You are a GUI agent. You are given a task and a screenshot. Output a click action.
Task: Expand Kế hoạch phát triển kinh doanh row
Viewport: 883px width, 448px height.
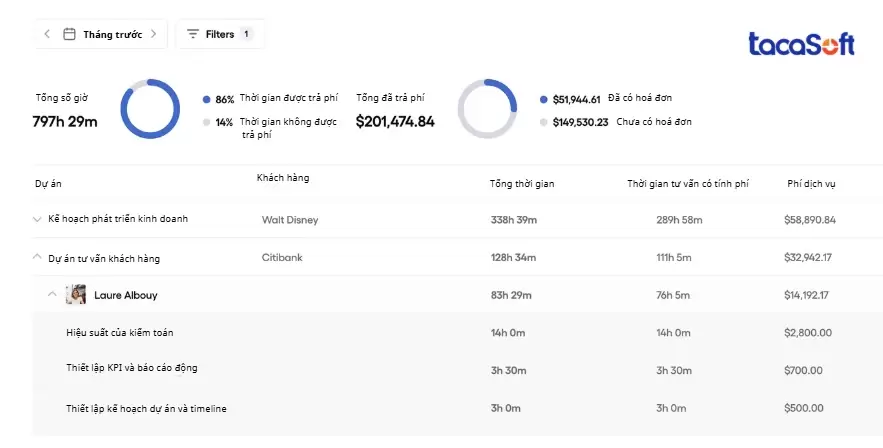coord(38,219)
